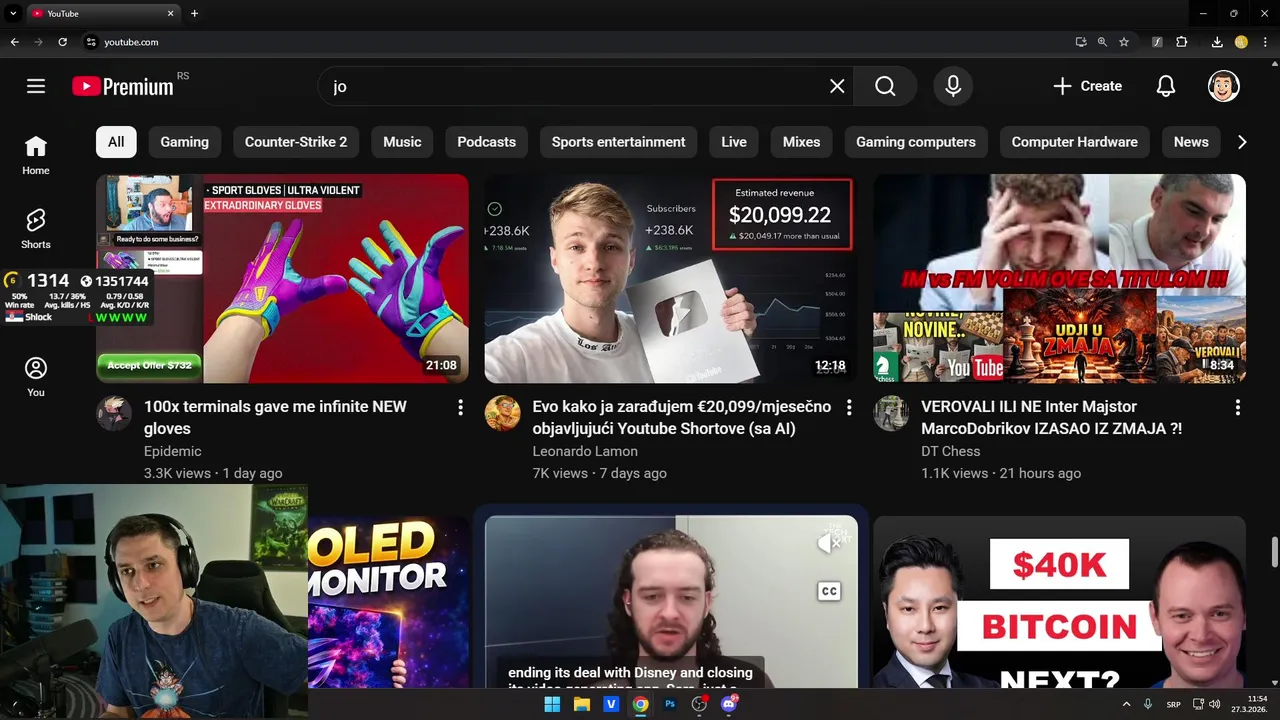Visit the DT Chess channel name
This screenshot has width=1280, height=720.
[951, 451]
